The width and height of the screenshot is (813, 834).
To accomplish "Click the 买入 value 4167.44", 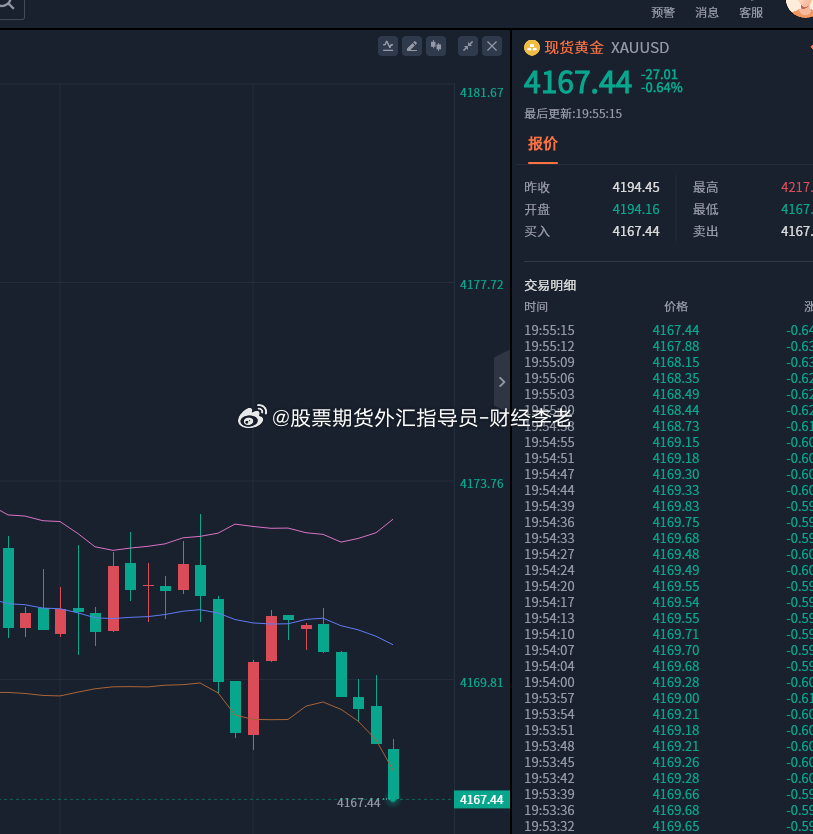I will click(635, 231).
